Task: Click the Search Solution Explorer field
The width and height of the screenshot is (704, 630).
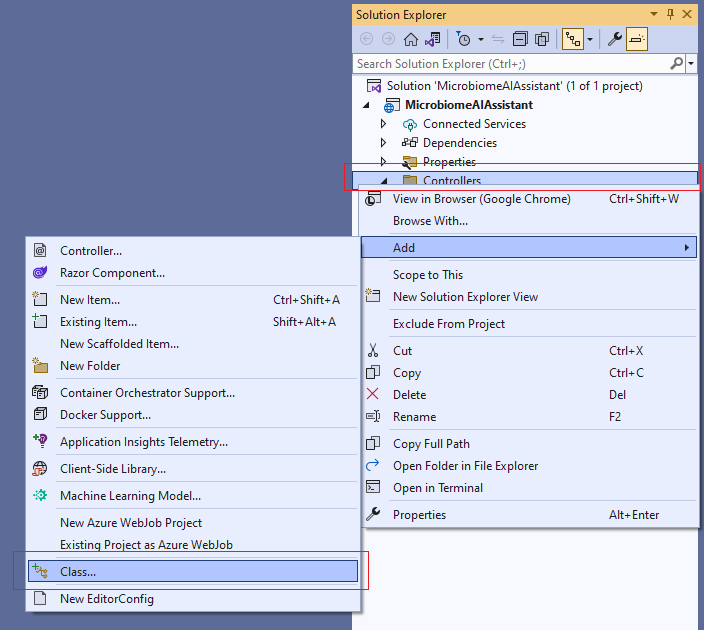Action: coord(512,64)
